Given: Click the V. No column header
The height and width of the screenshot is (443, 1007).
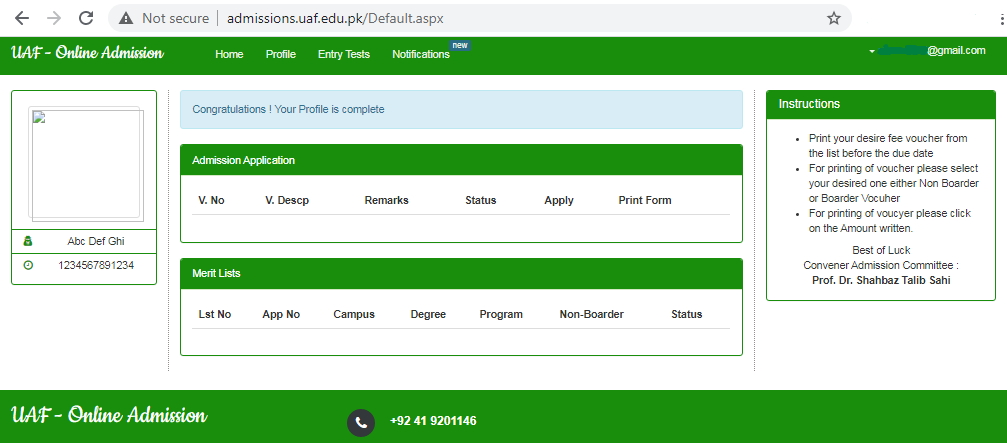Looking at the screenshot, I should [211, 200].
